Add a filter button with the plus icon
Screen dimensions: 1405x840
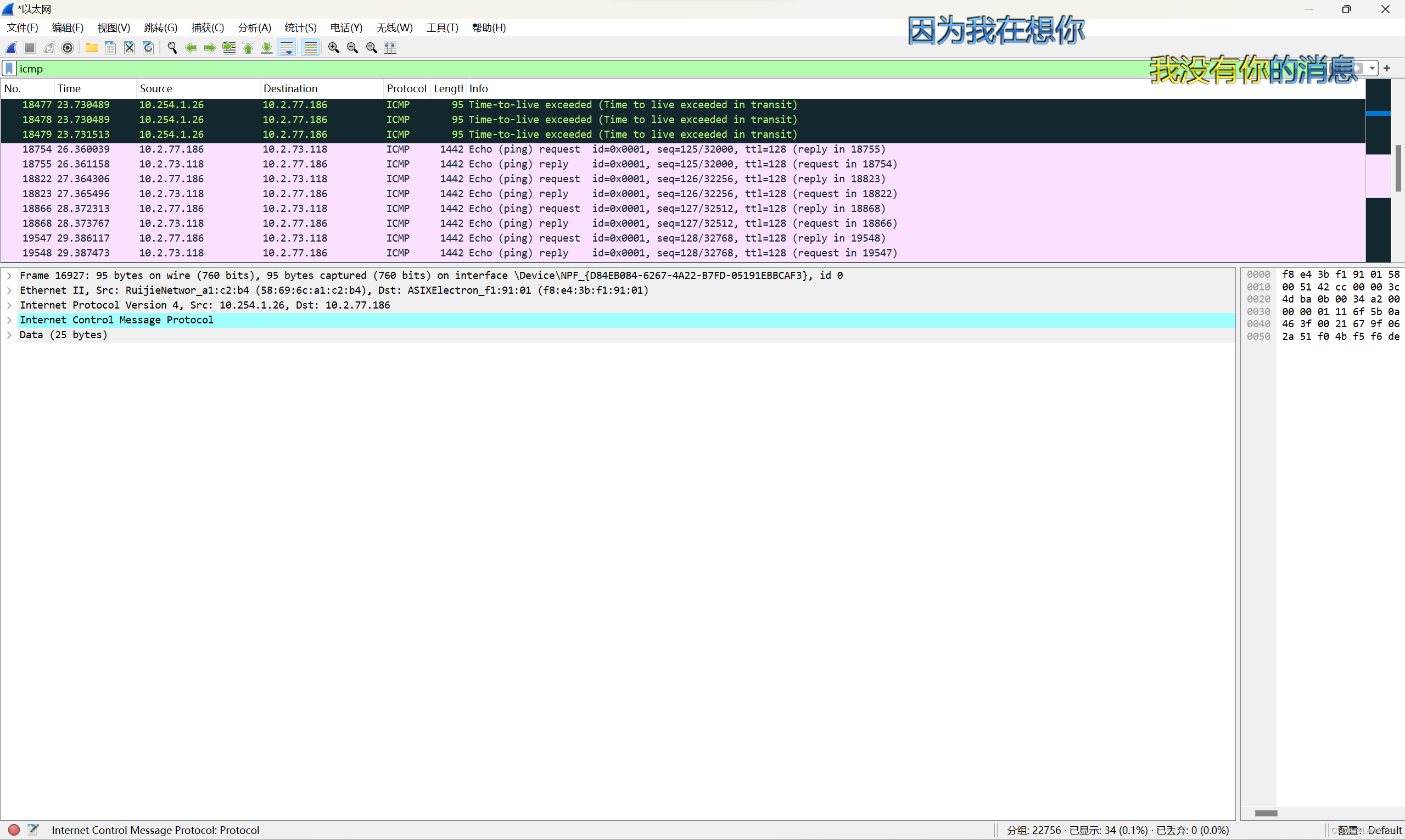(1387, 68)
